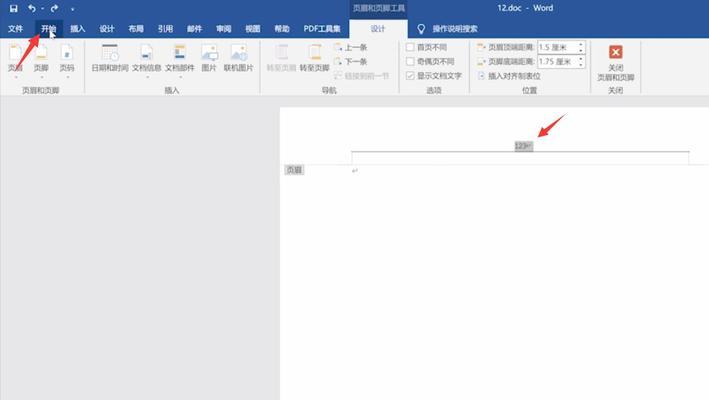The height and width of the screenshot is (400, 709).
Task: Decrease 页眉顶端距离 with down stepper
Action: click(x=581, y=50)
